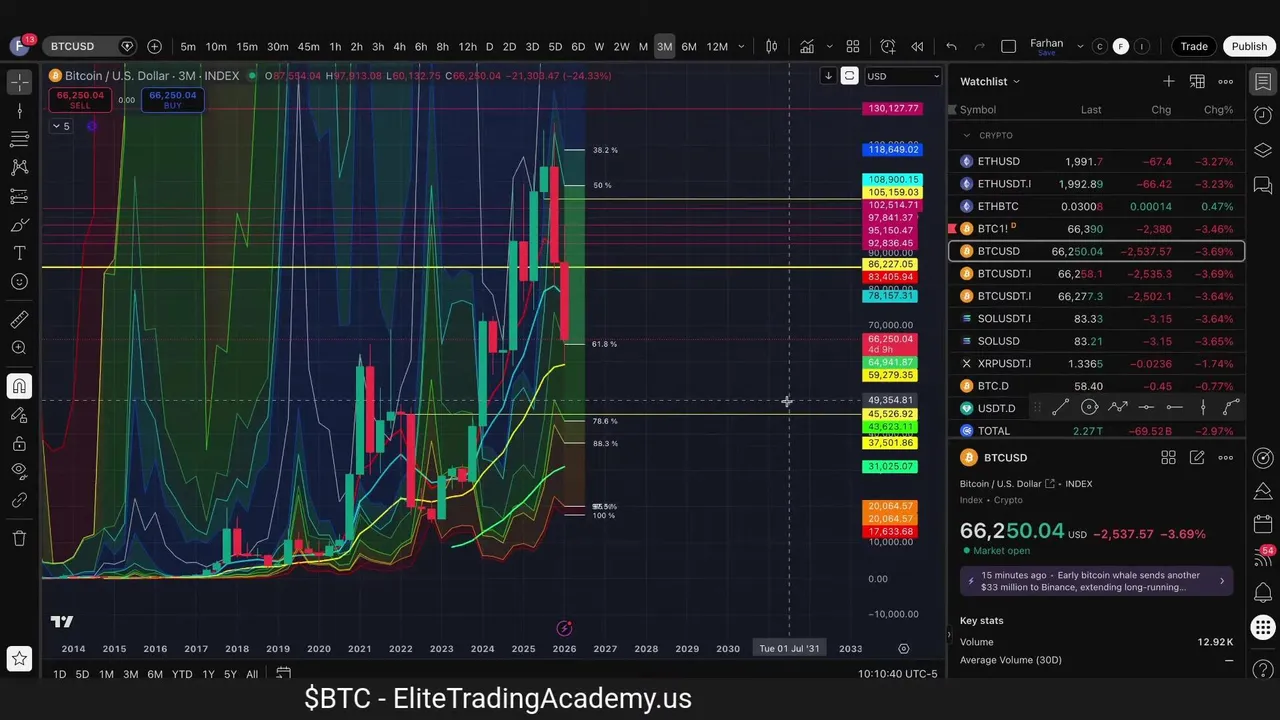
Task: Toggle the favorites toolbar star
Action: click(19, 659)
